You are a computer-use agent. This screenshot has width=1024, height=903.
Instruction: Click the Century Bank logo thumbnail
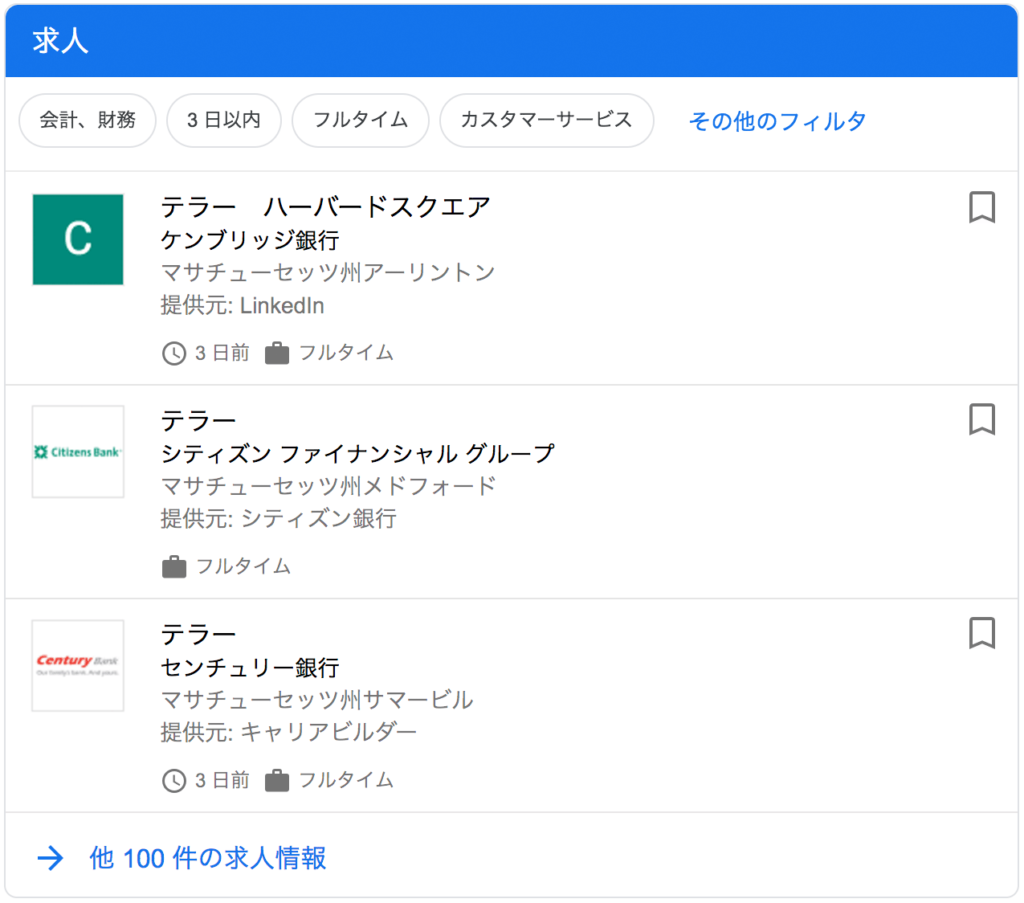[78, 665]
